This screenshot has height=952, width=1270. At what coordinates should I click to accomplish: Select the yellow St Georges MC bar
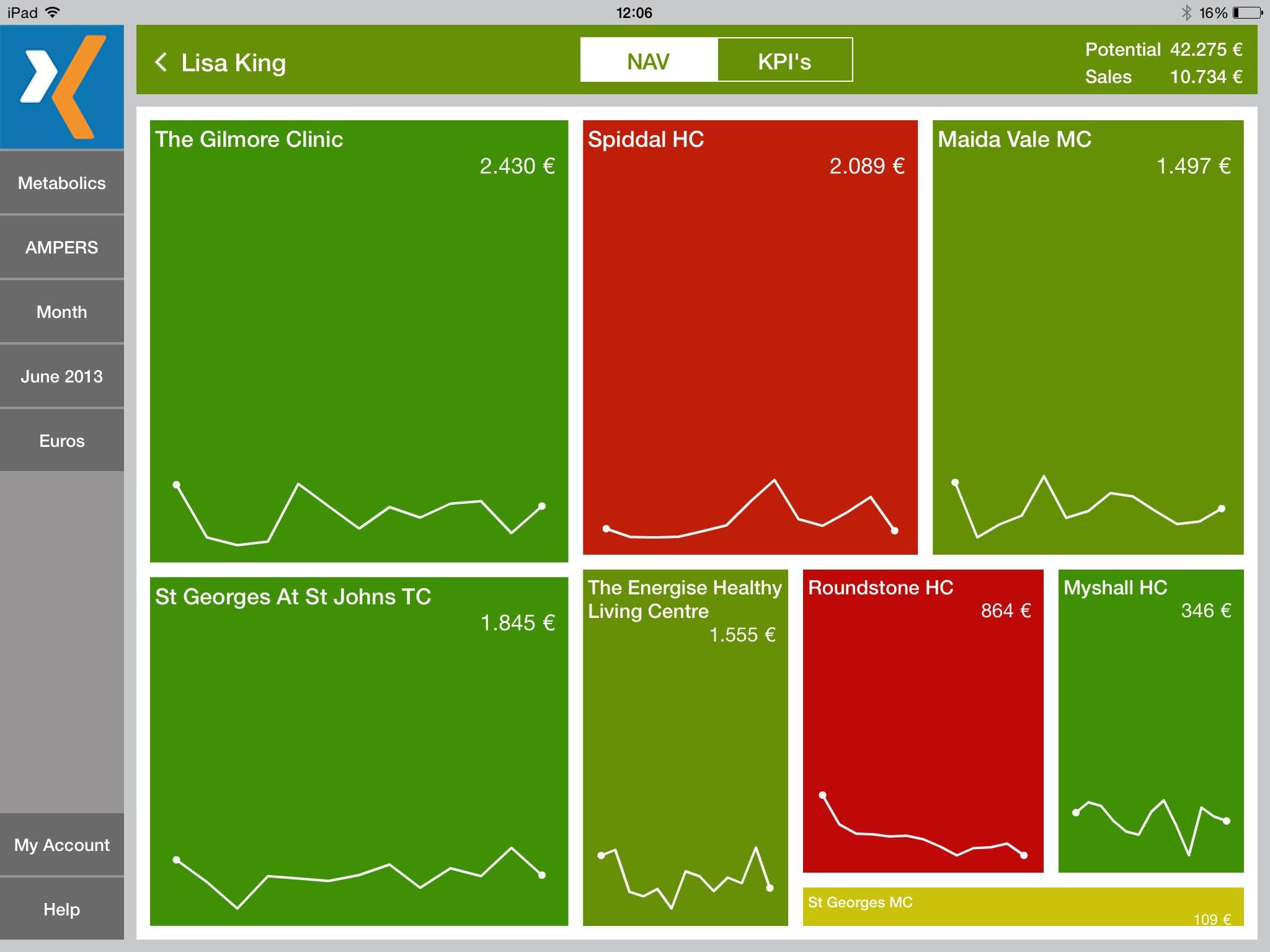point(1023,907)
